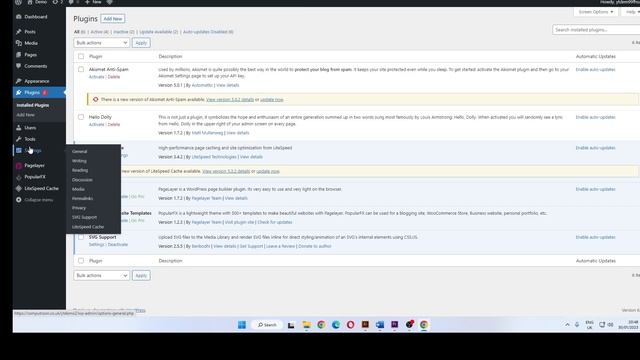Click the bottom Apply button
The height and width of the screenshot is (360, 640).
(141, 276)
